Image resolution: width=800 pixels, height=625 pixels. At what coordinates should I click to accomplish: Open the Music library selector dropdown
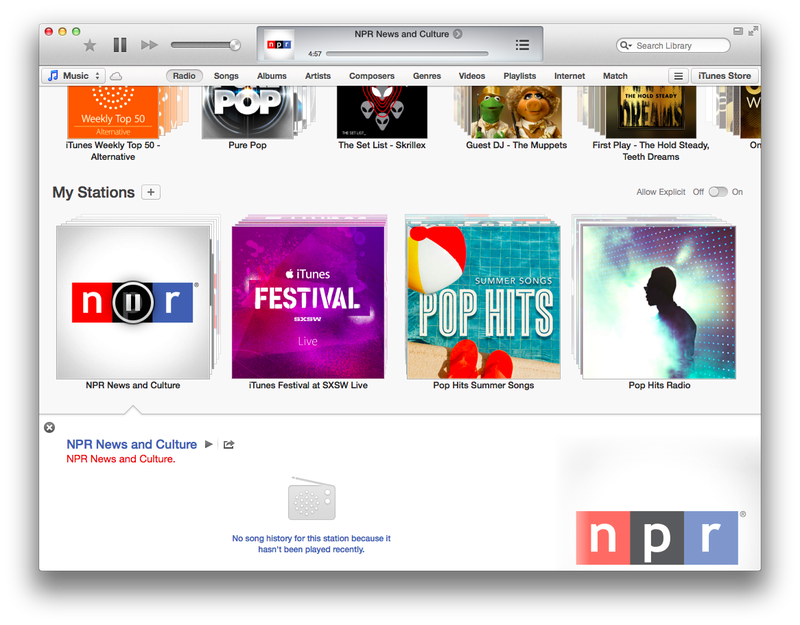(x=73, y=76)
